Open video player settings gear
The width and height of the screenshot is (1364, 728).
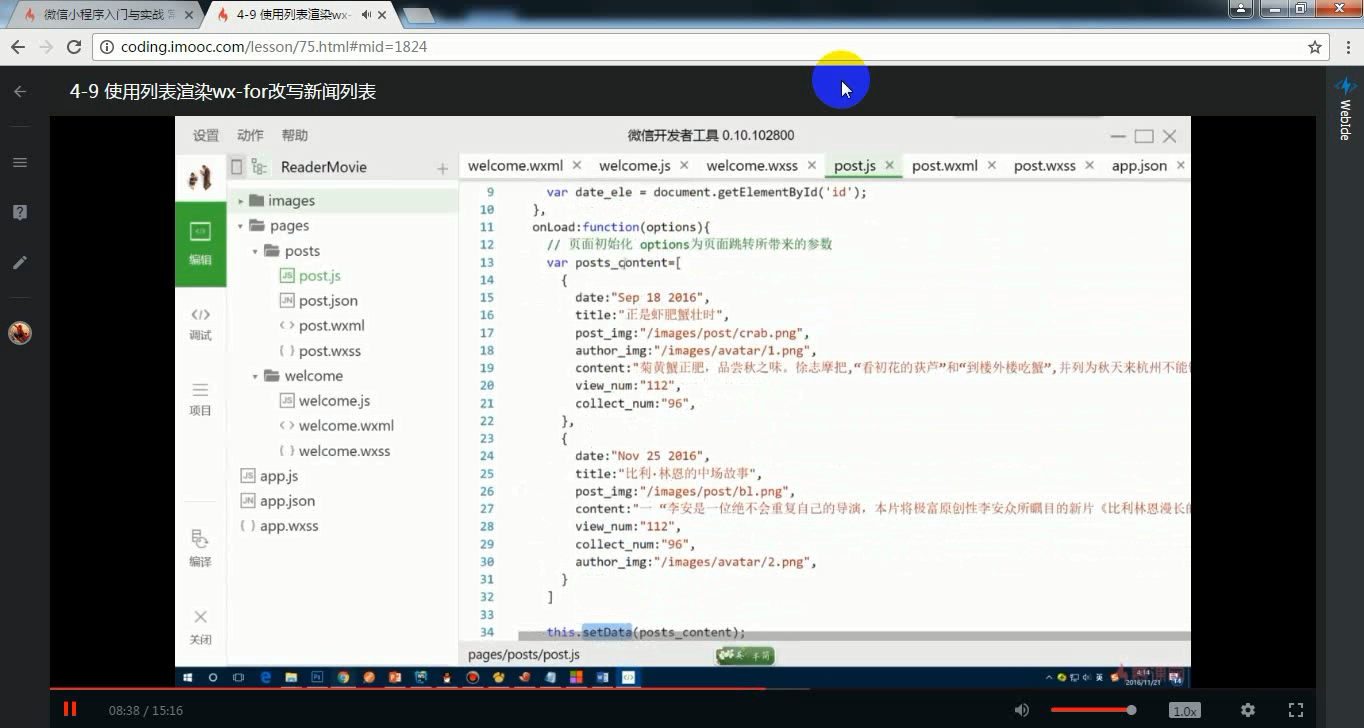1248,710
